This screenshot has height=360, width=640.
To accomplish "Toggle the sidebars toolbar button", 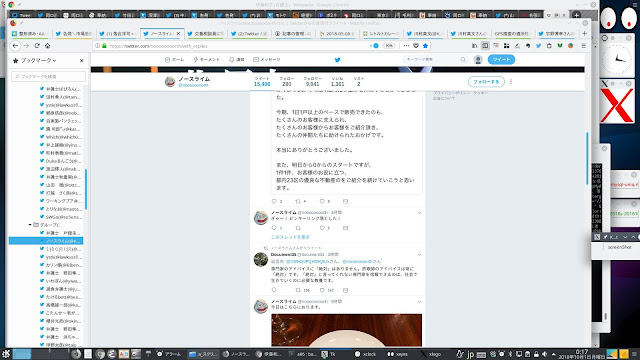I will (485, 46).
